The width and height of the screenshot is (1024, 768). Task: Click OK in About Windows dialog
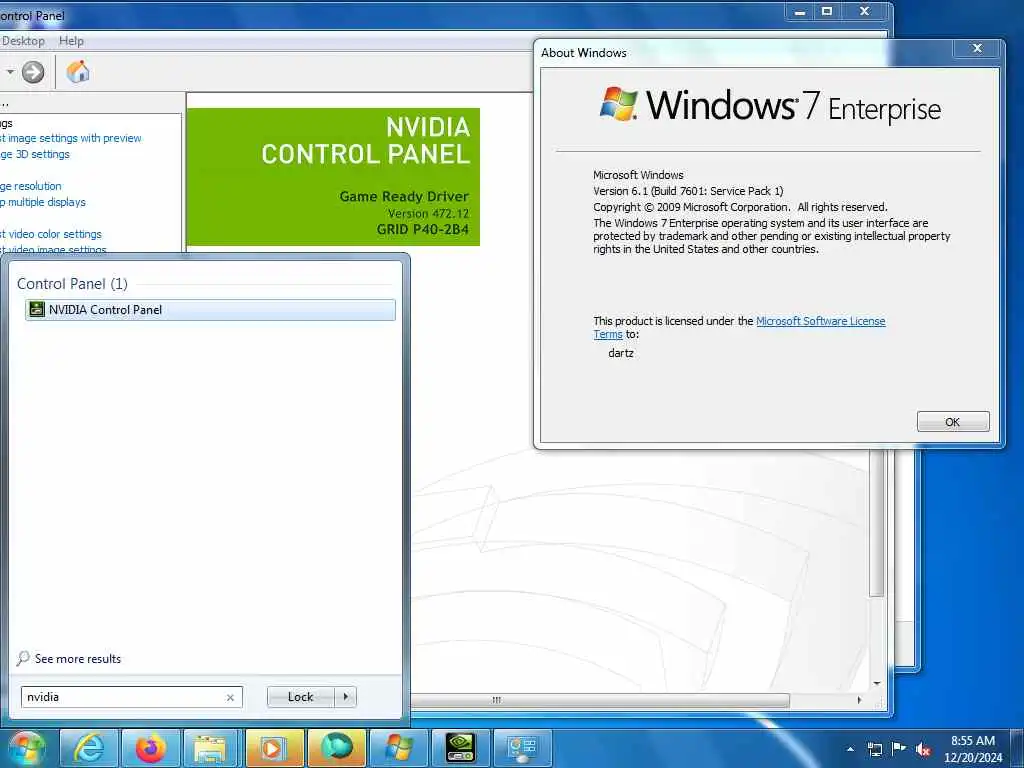coord(953,422)
